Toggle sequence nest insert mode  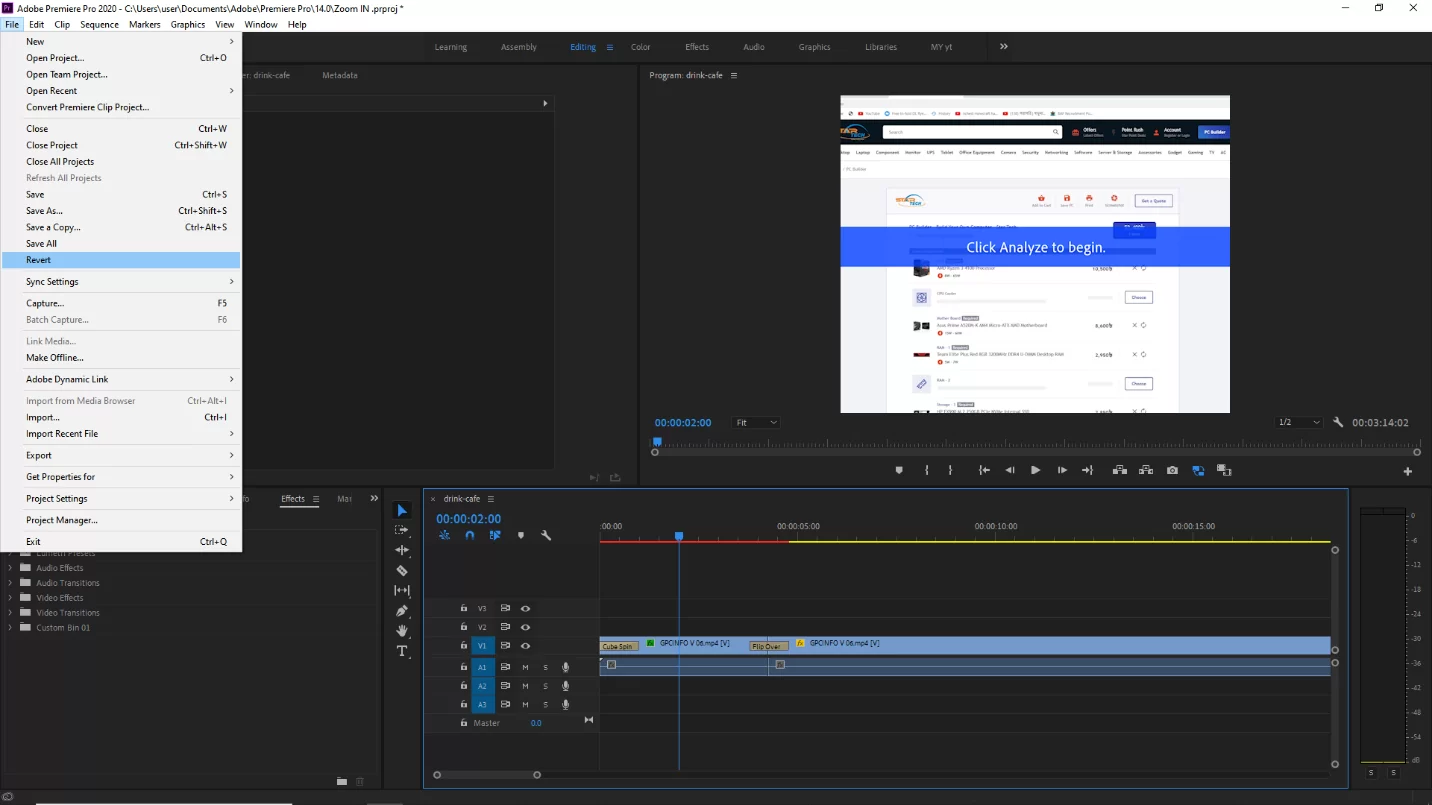444,536
